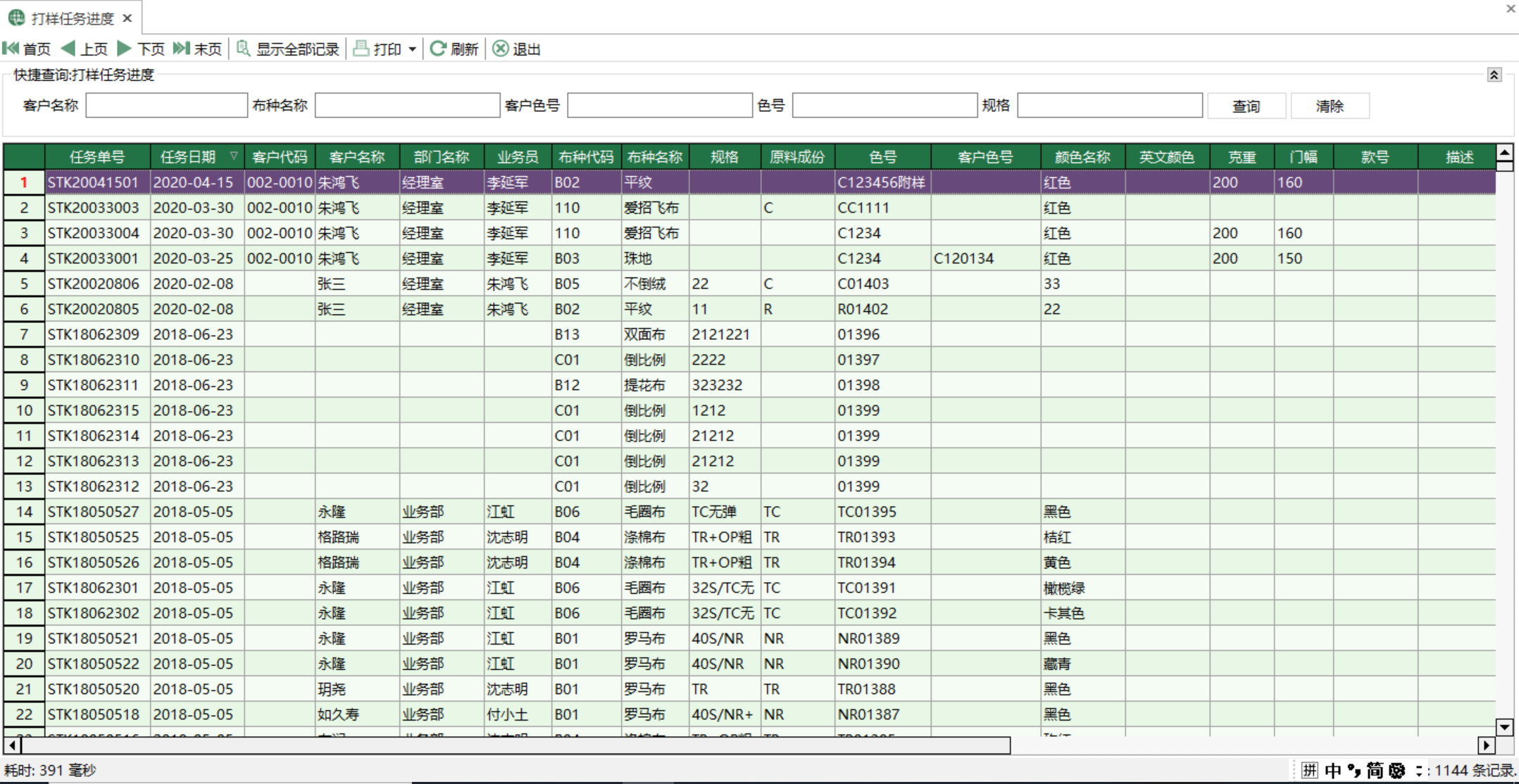Click vertical scrollbar up arrow
This screenshot has height=784, width=1519.
(x=1505, y=152)
